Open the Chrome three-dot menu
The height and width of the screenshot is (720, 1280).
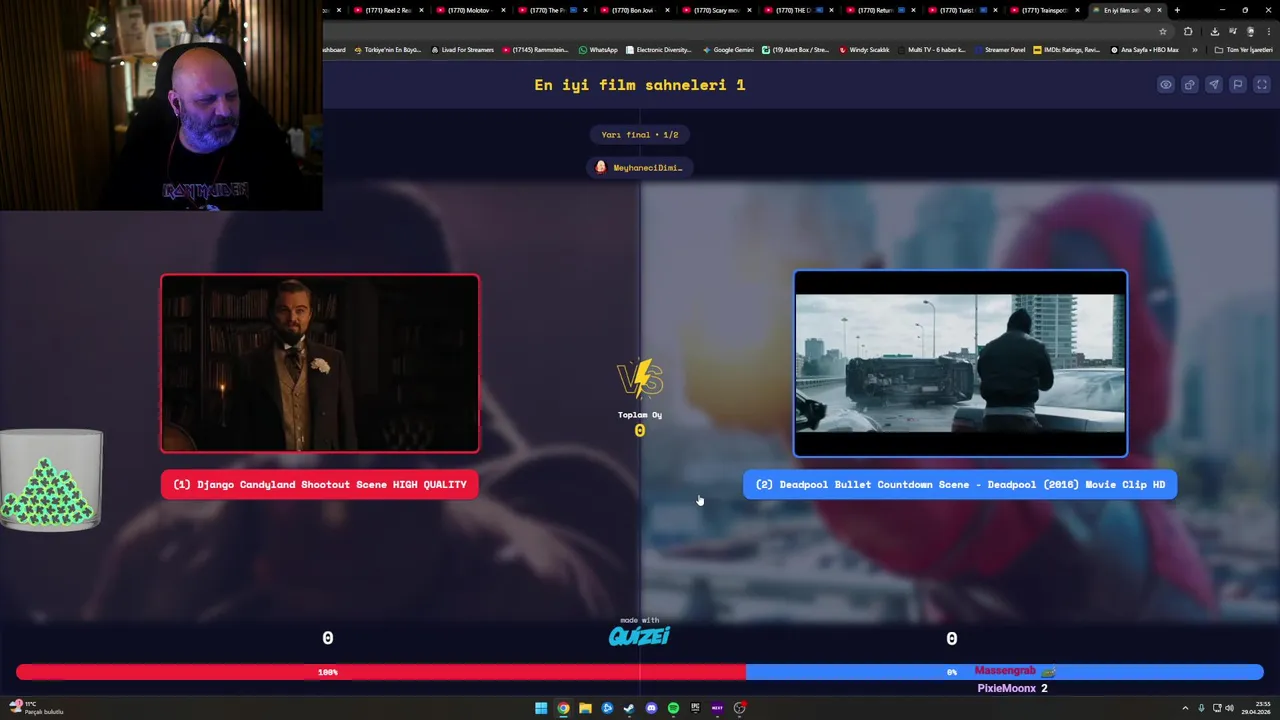tap(1268, 31)
